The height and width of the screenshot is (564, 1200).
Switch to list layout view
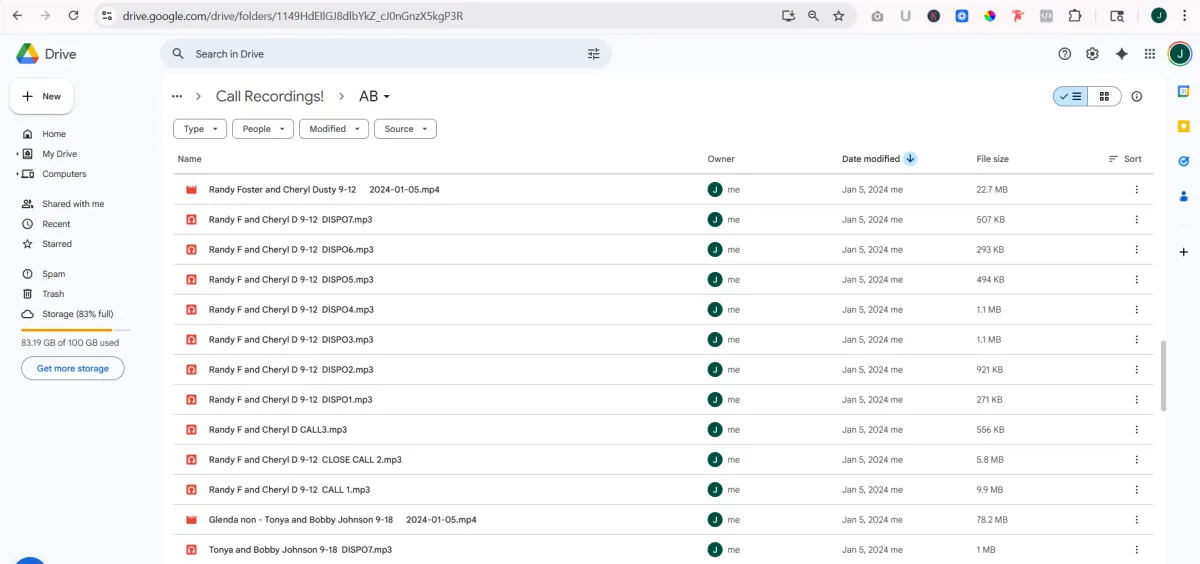1070,97
